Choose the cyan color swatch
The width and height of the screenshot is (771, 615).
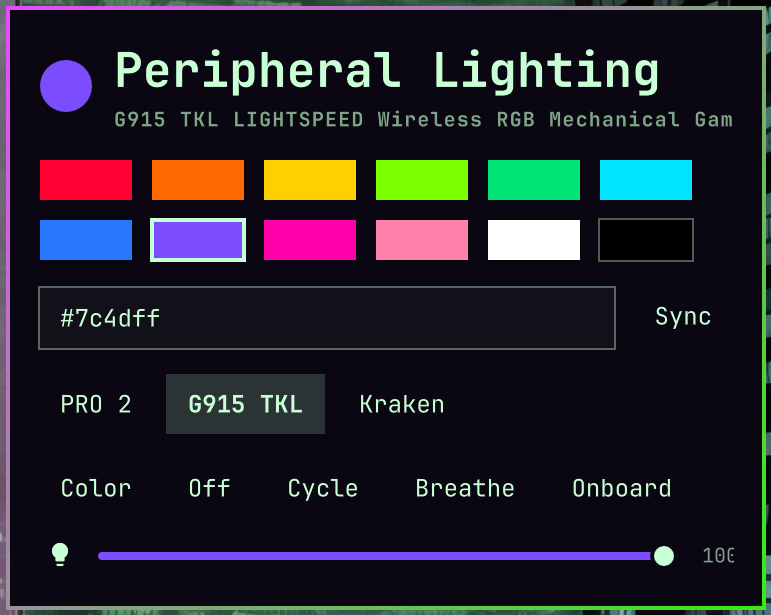point(646,180)
